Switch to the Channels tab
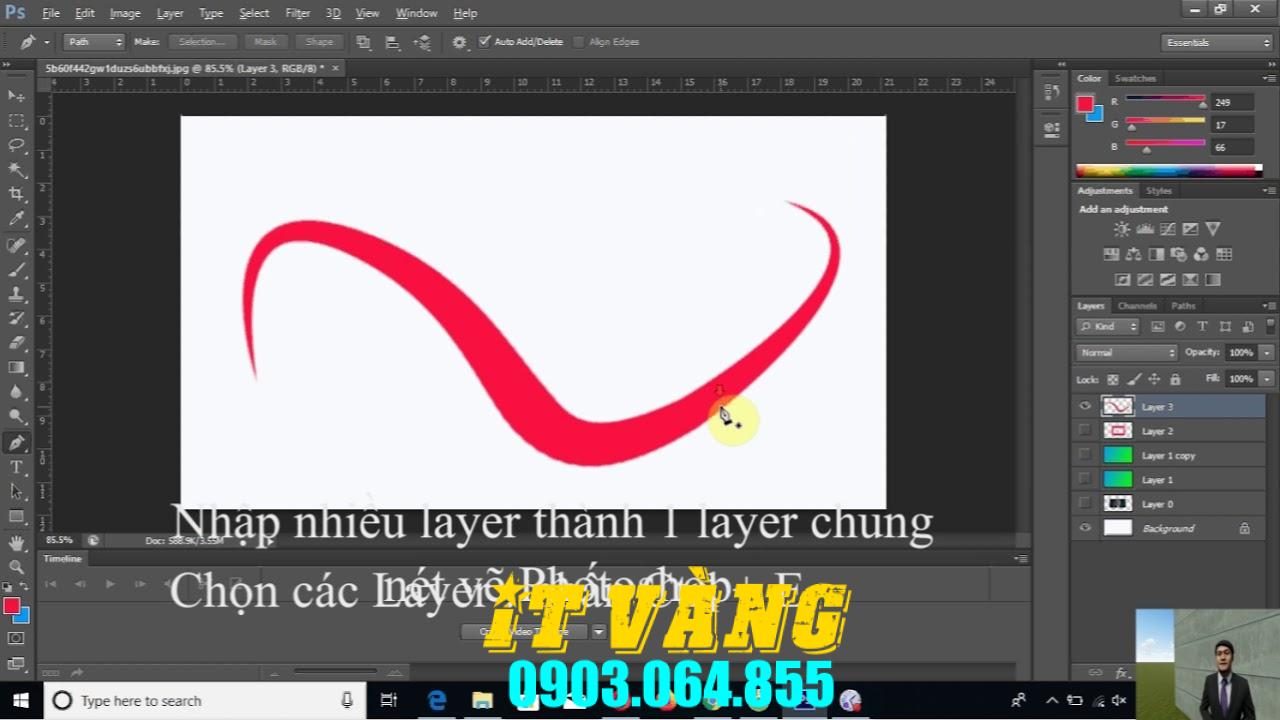1280x720 pixels. pos(1137,306)
